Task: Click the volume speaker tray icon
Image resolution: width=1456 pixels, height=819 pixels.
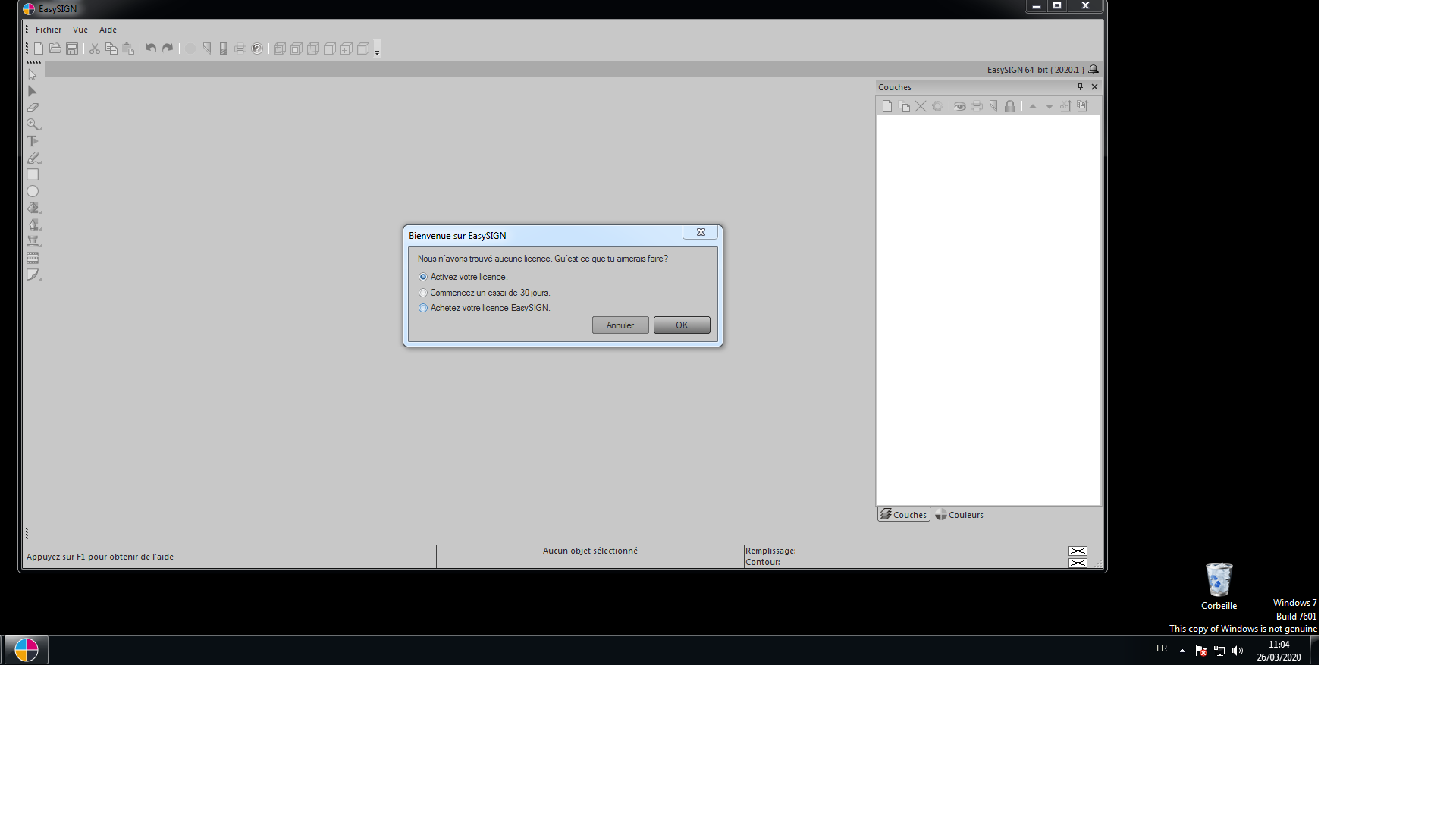Action: point(1238,651)
